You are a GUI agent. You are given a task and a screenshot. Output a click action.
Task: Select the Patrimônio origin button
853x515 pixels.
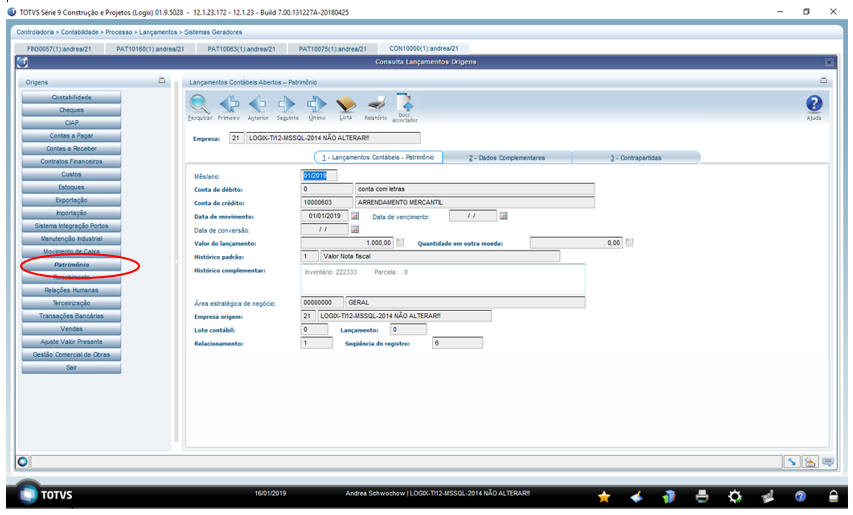click(71, 265)
